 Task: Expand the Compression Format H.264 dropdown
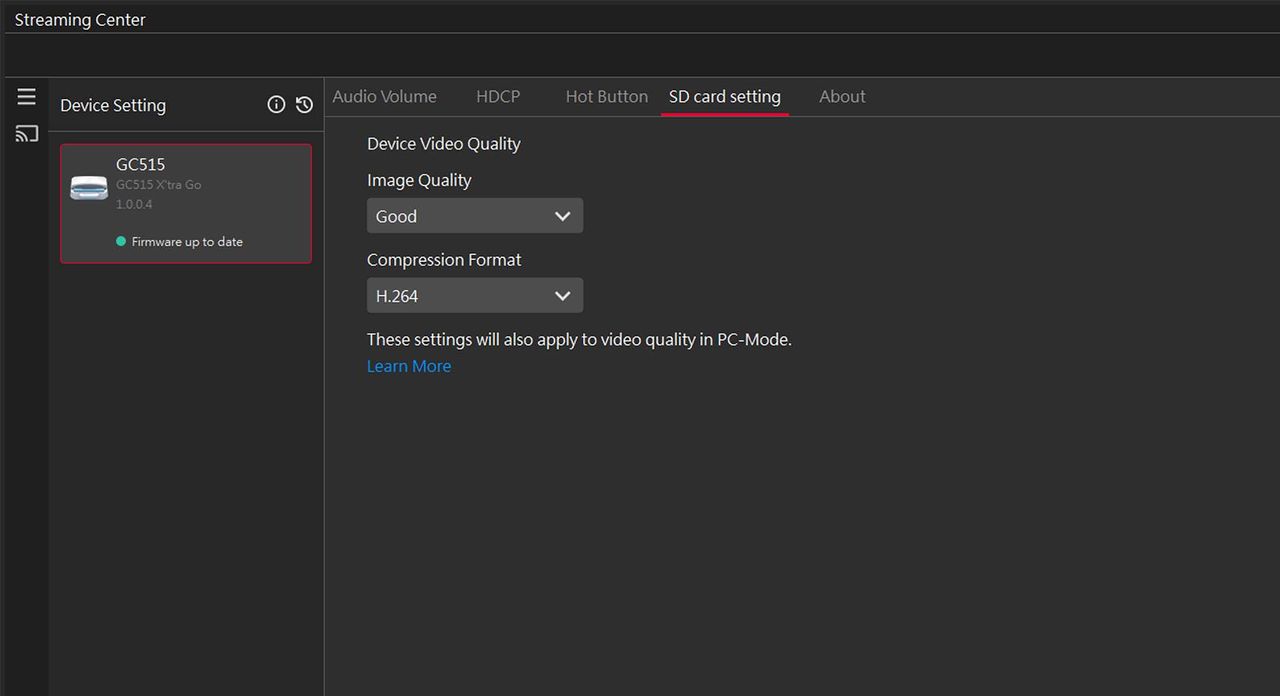click(x=475, y=296)
